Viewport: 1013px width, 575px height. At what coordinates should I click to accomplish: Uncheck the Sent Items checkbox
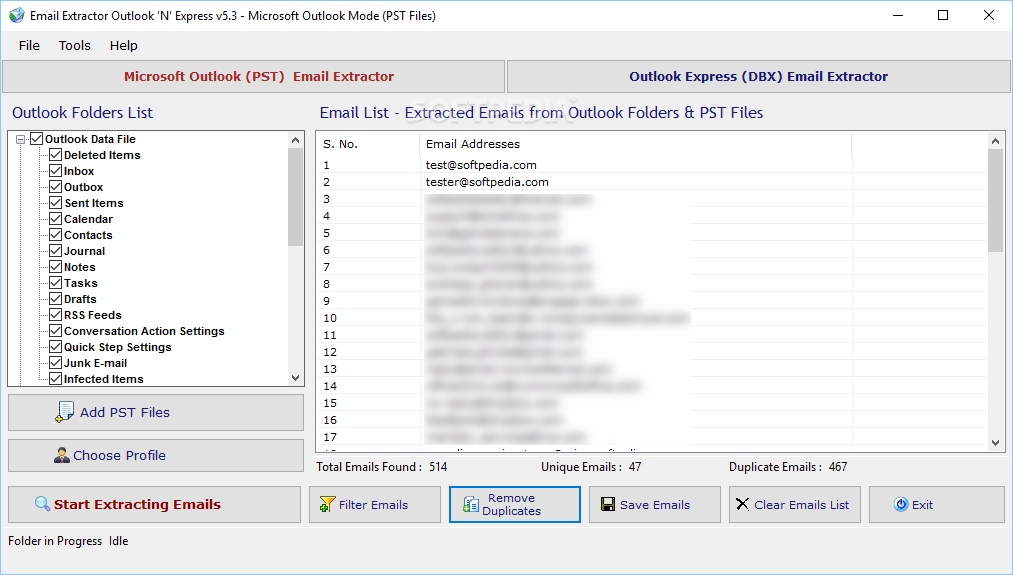pos(56,203)
